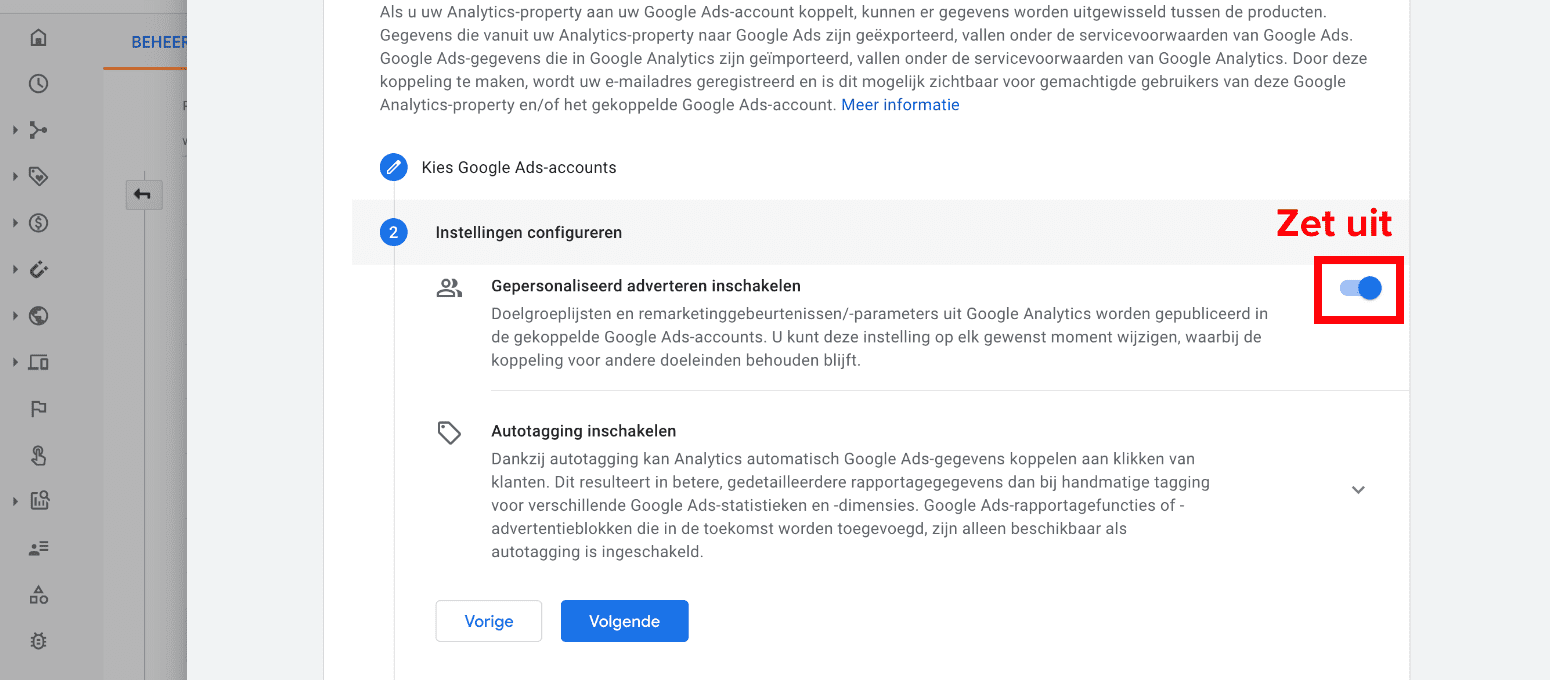Screen dimensions: 1550x680
Task: Open the Home icon in sidebar
Action: tap(38, 38)
